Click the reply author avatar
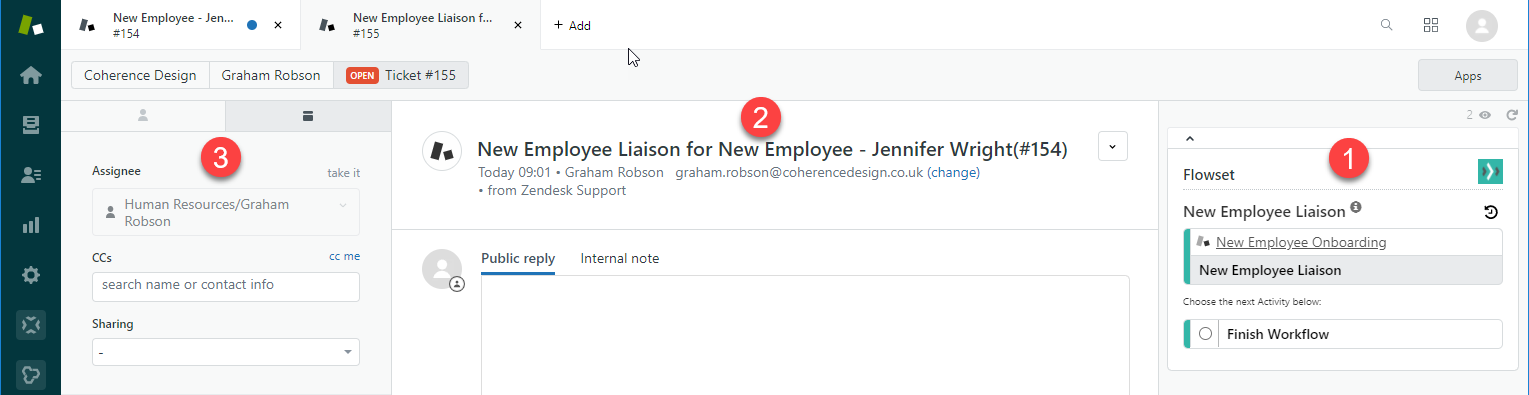1529x395 pixels. coord(441,268)
